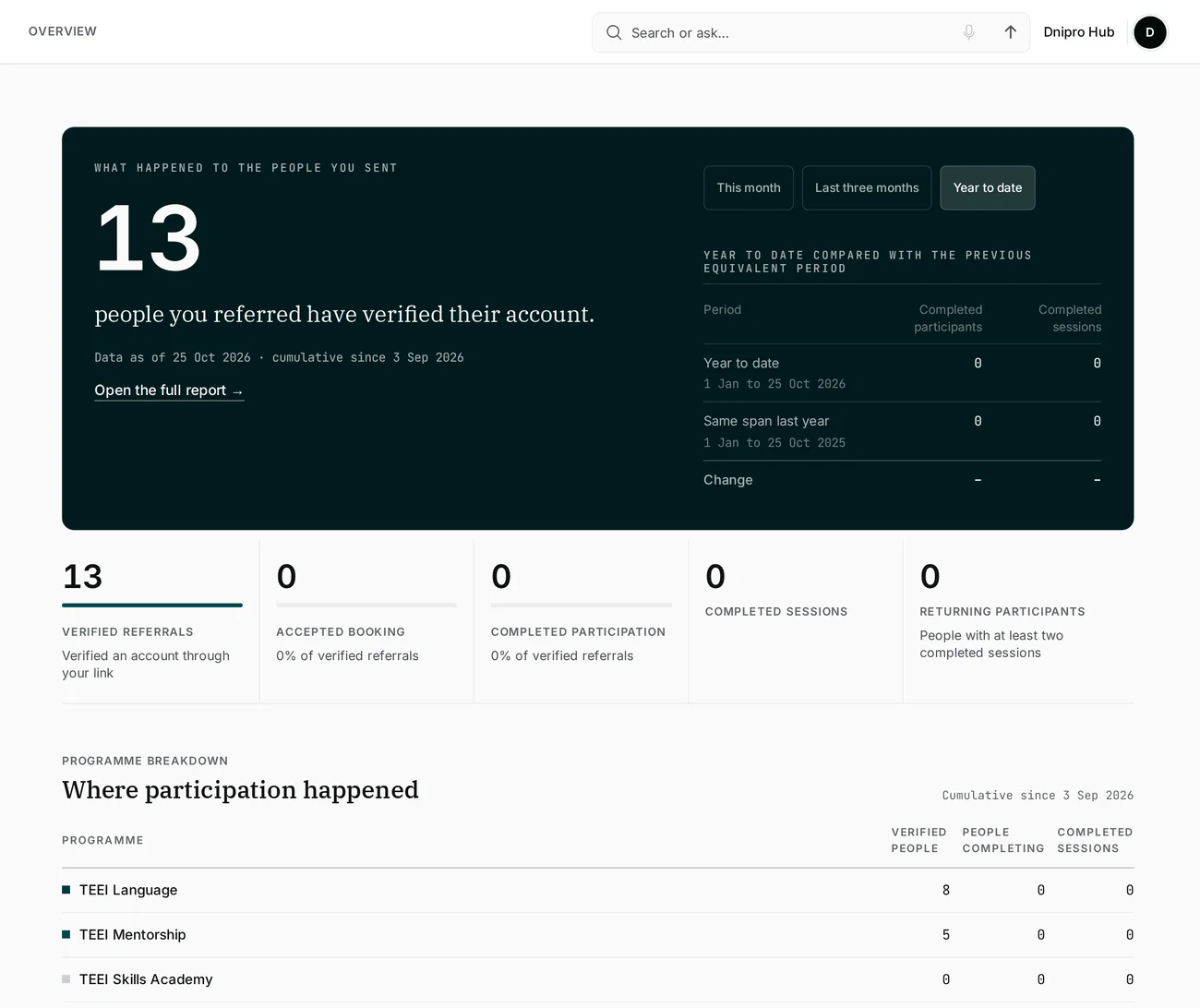Select the Verified Referrals stat card

(152, 621)
